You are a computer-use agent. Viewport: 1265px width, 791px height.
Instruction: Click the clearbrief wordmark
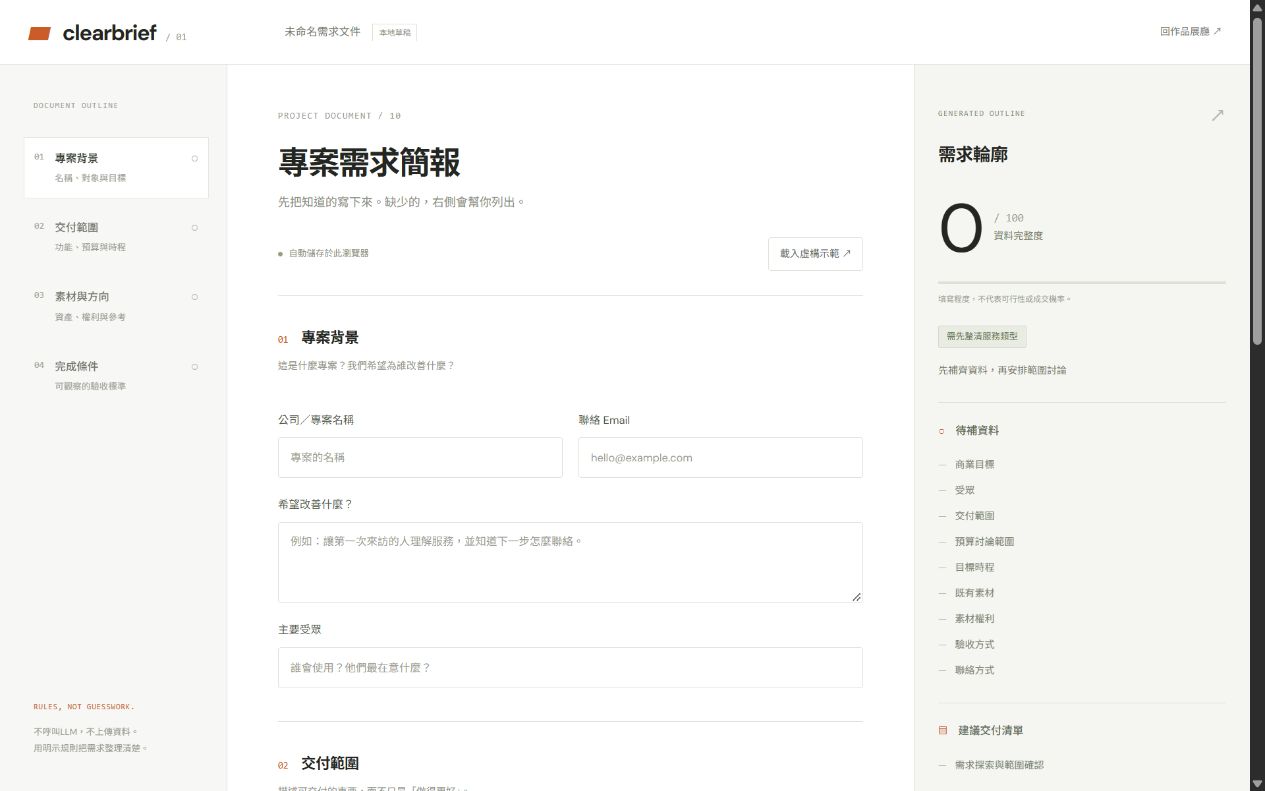click(x=109, y=33)
